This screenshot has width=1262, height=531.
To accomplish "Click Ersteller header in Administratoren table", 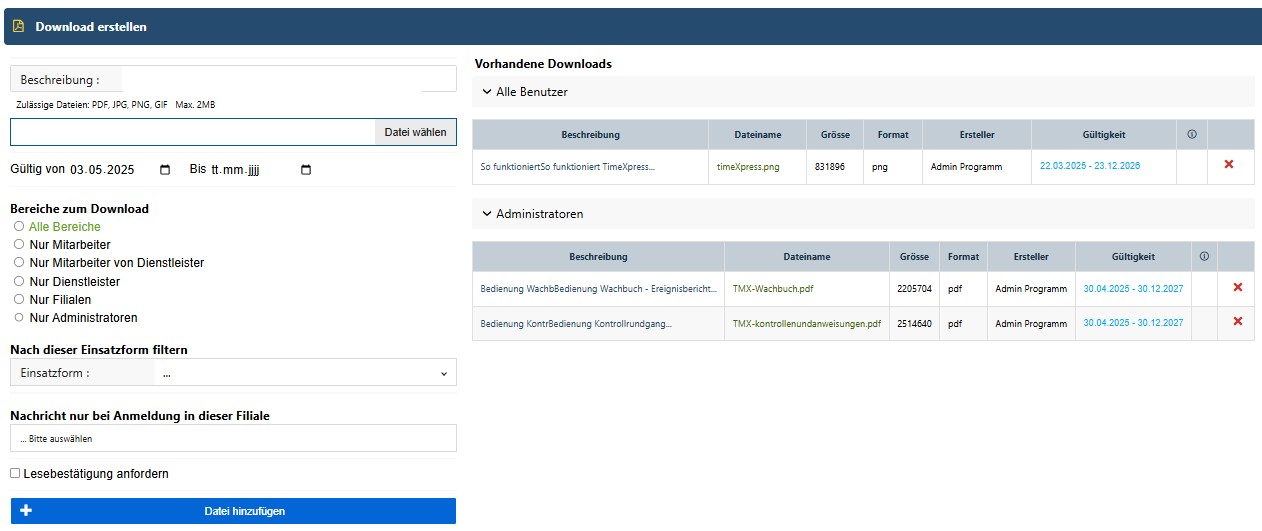I will tap(1031, 257).
